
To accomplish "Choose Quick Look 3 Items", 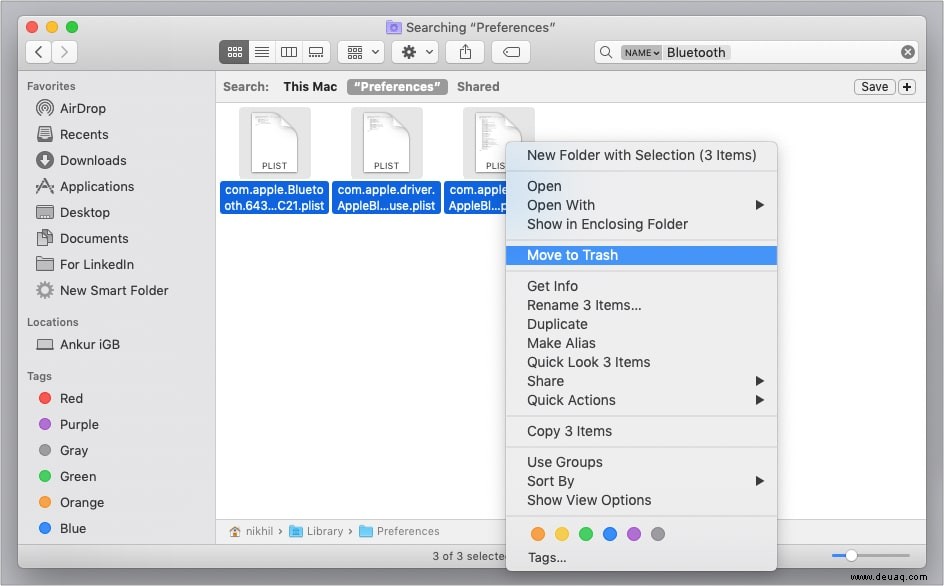I will point(641,362).
